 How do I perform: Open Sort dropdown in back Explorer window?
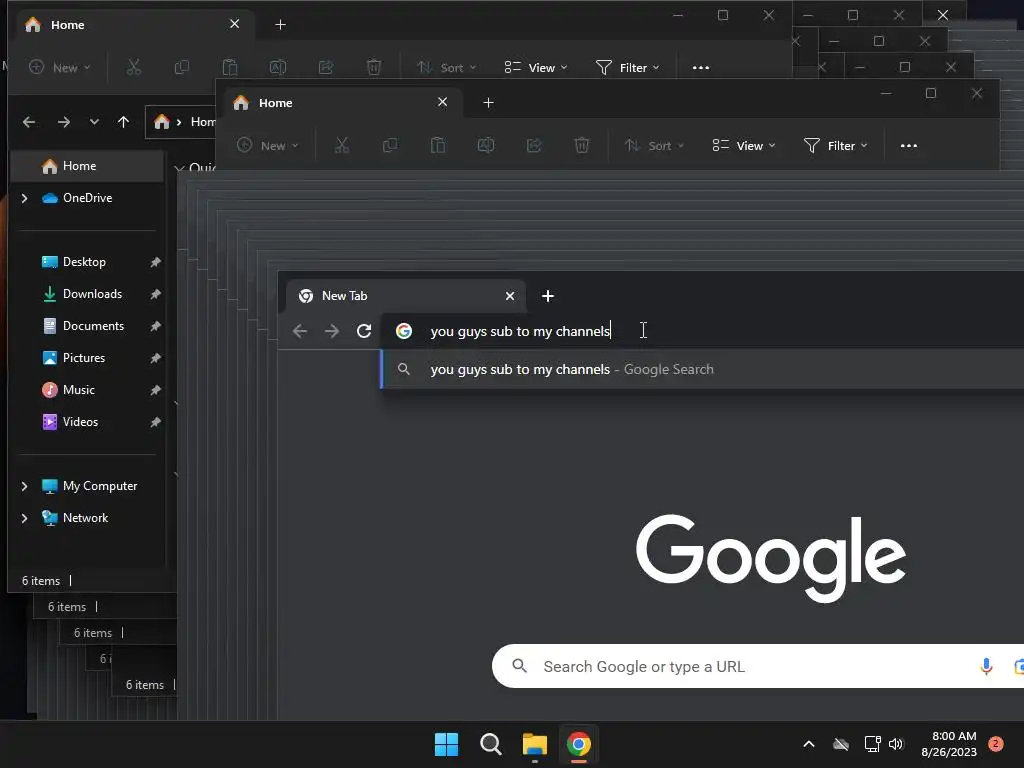(x=447, y=67)
